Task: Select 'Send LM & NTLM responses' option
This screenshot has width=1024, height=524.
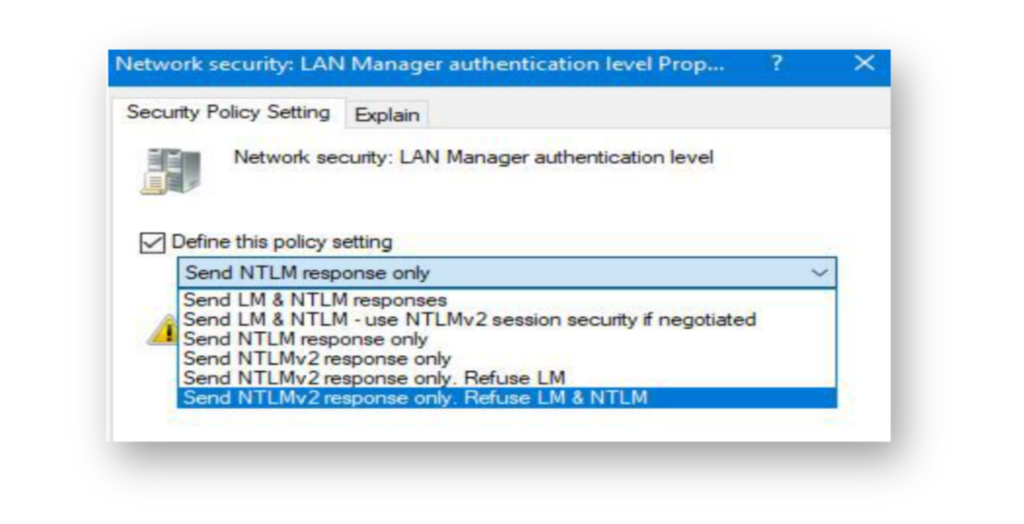Action: pos(507,300)
